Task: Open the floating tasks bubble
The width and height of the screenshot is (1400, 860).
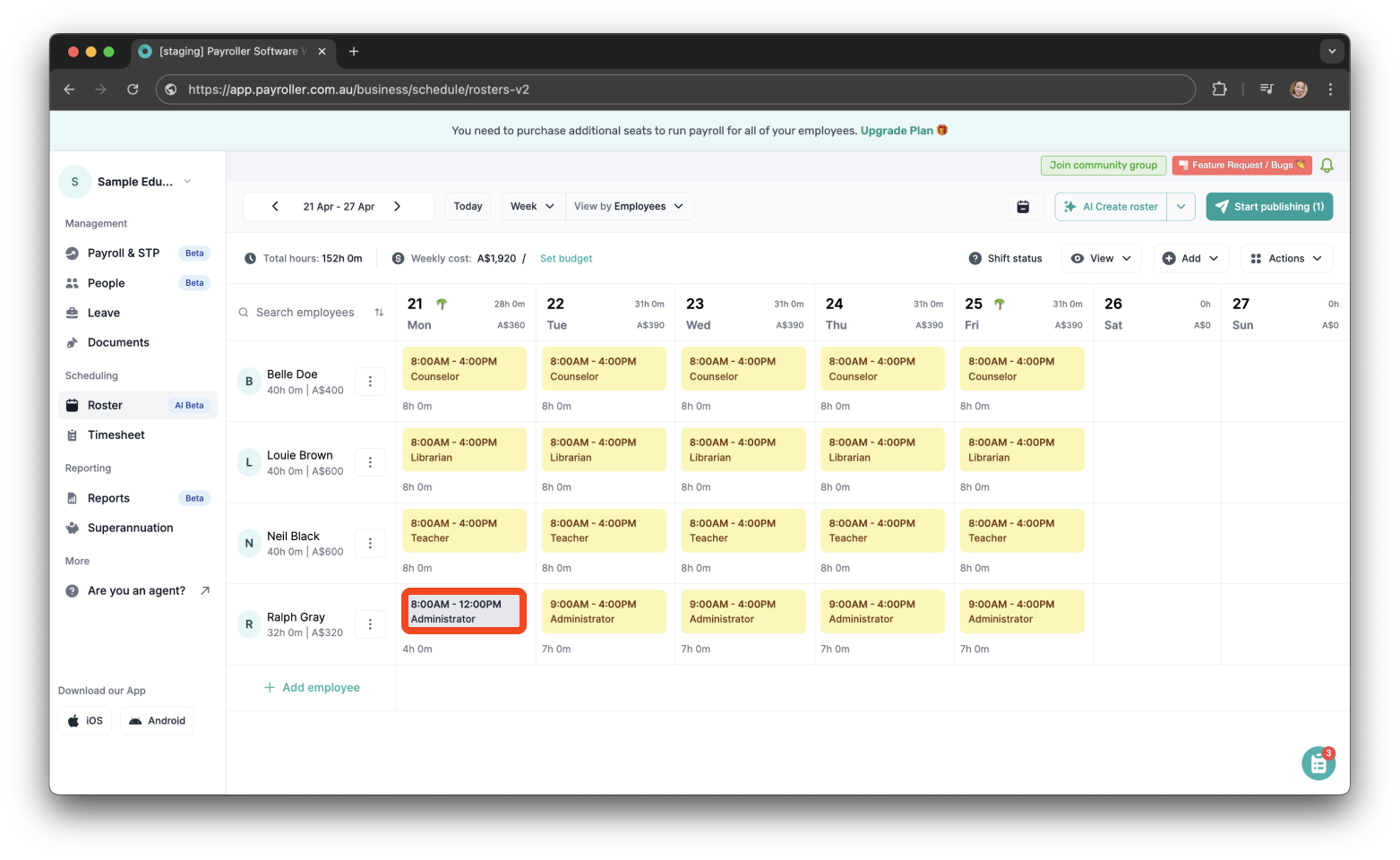Action: (1318, 763)
